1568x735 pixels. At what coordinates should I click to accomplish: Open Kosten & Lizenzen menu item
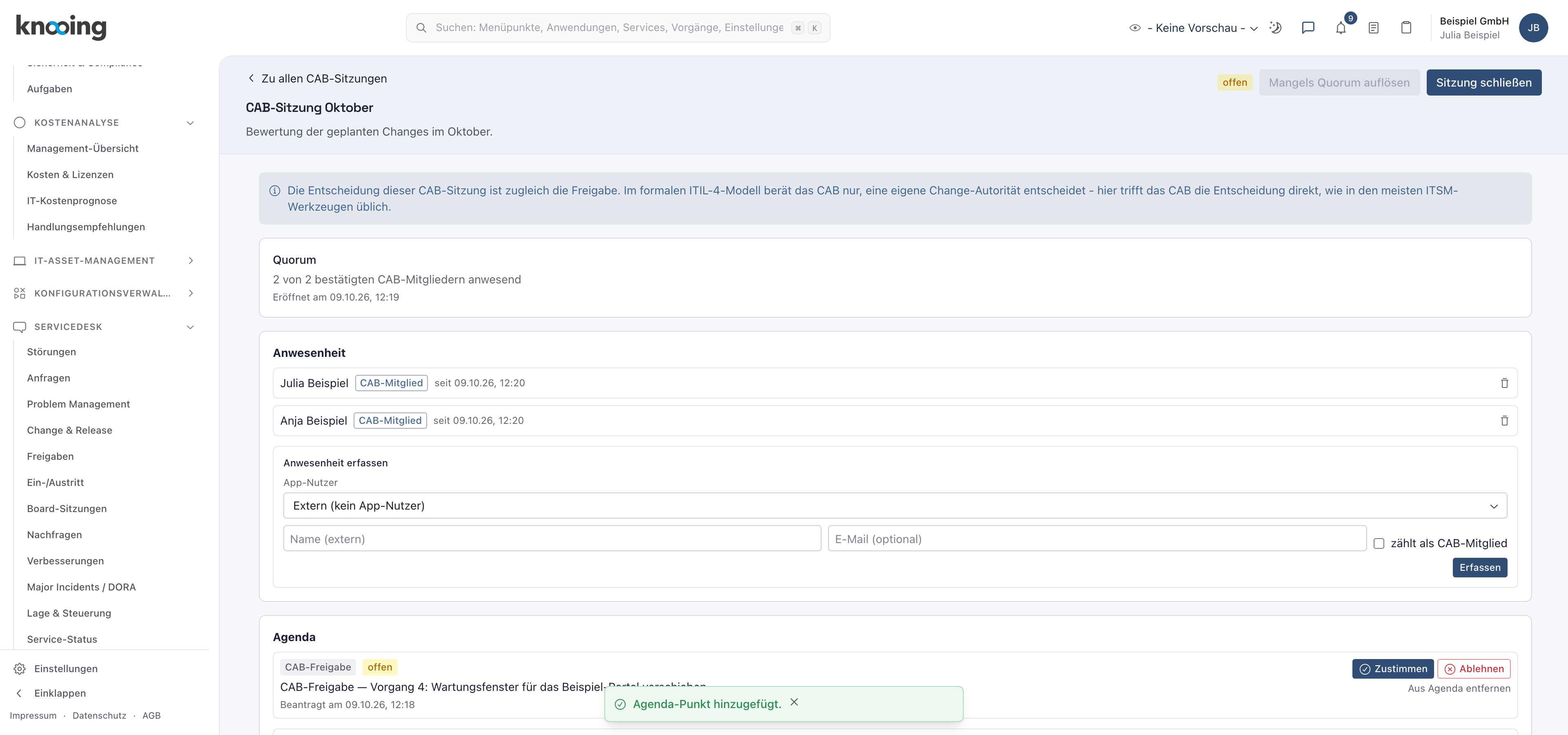[x=70, y=175]
